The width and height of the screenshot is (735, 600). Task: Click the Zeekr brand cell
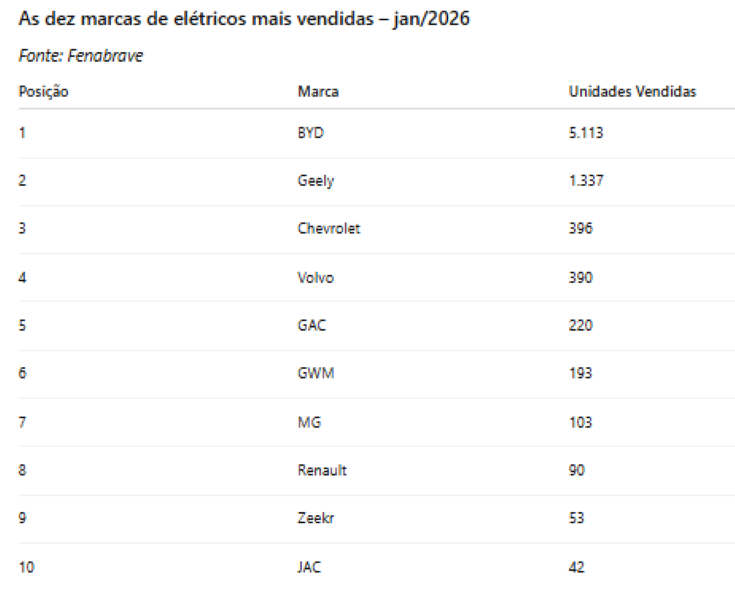click(315, 518)
